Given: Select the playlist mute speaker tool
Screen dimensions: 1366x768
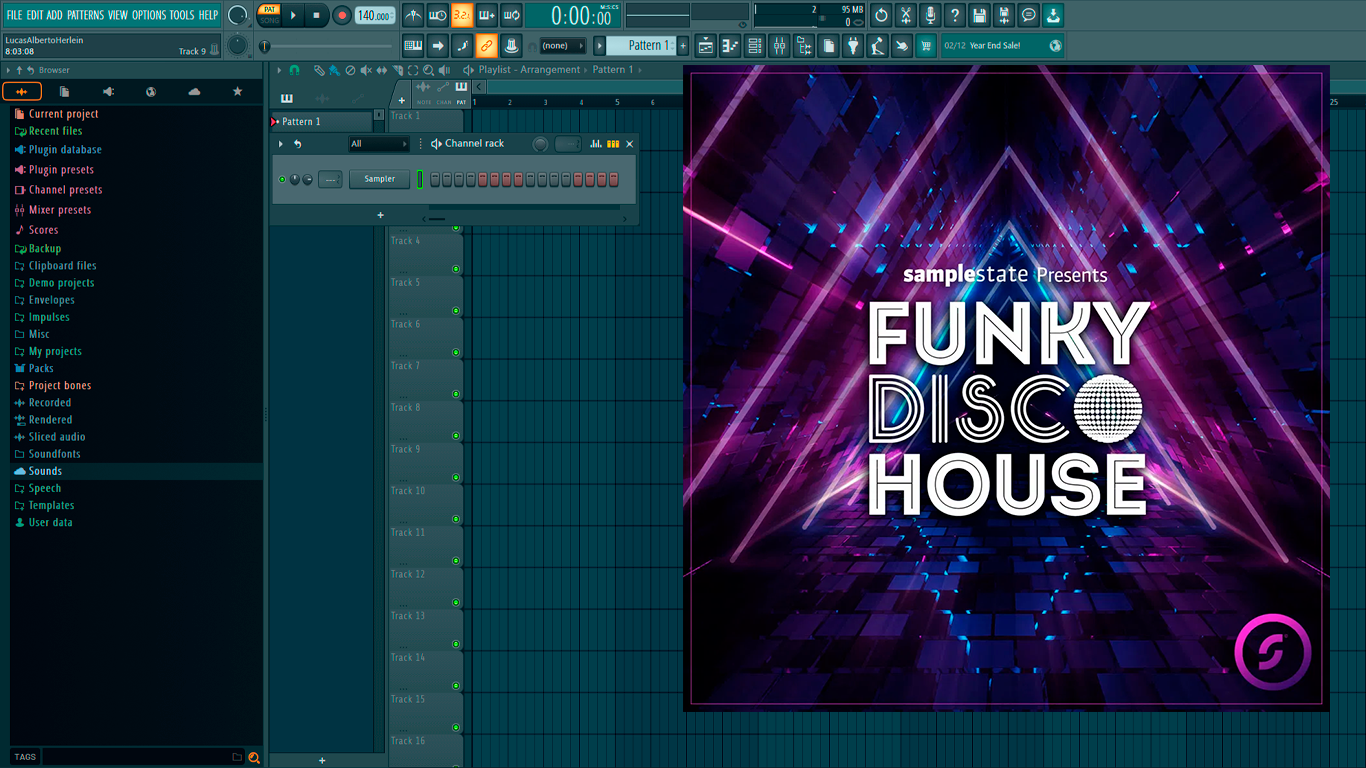Looking at the screenshot, I should tap(365, 70).
